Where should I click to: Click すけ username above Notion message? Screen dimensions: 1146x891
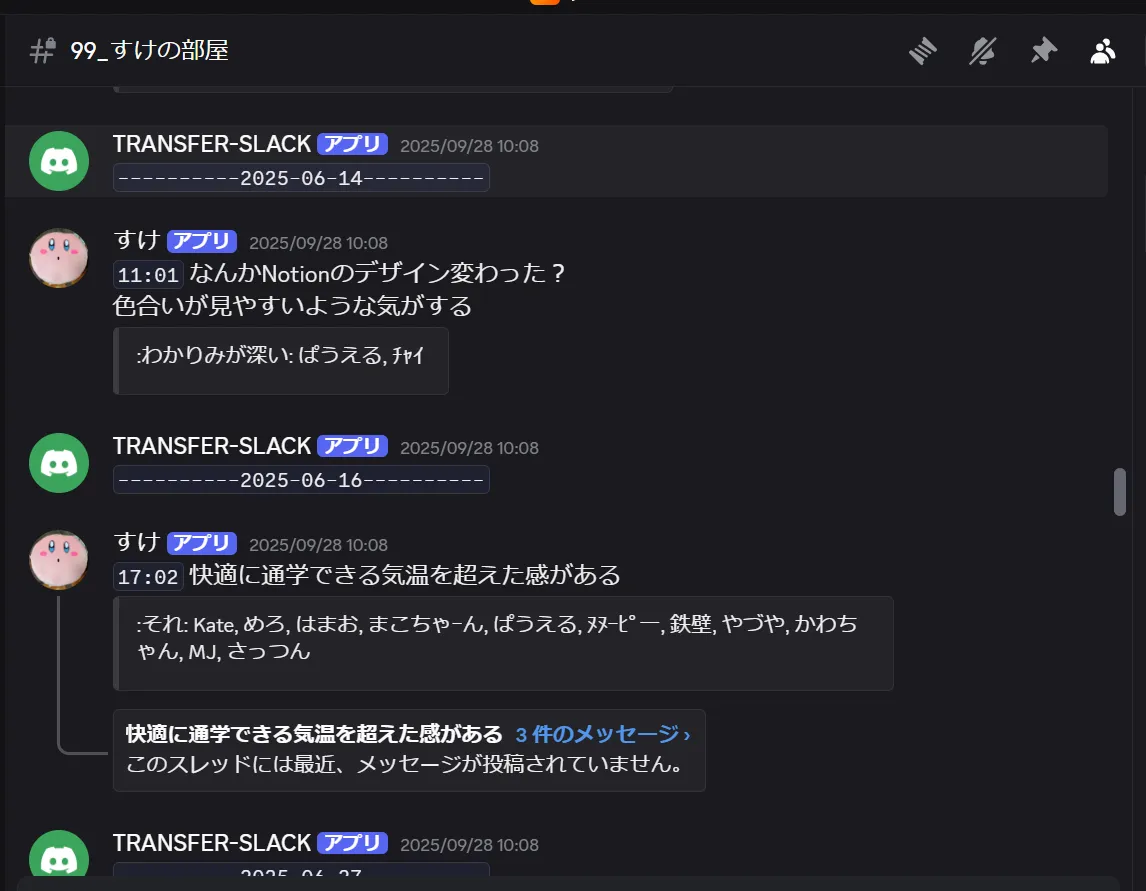[x=137, y=240]
